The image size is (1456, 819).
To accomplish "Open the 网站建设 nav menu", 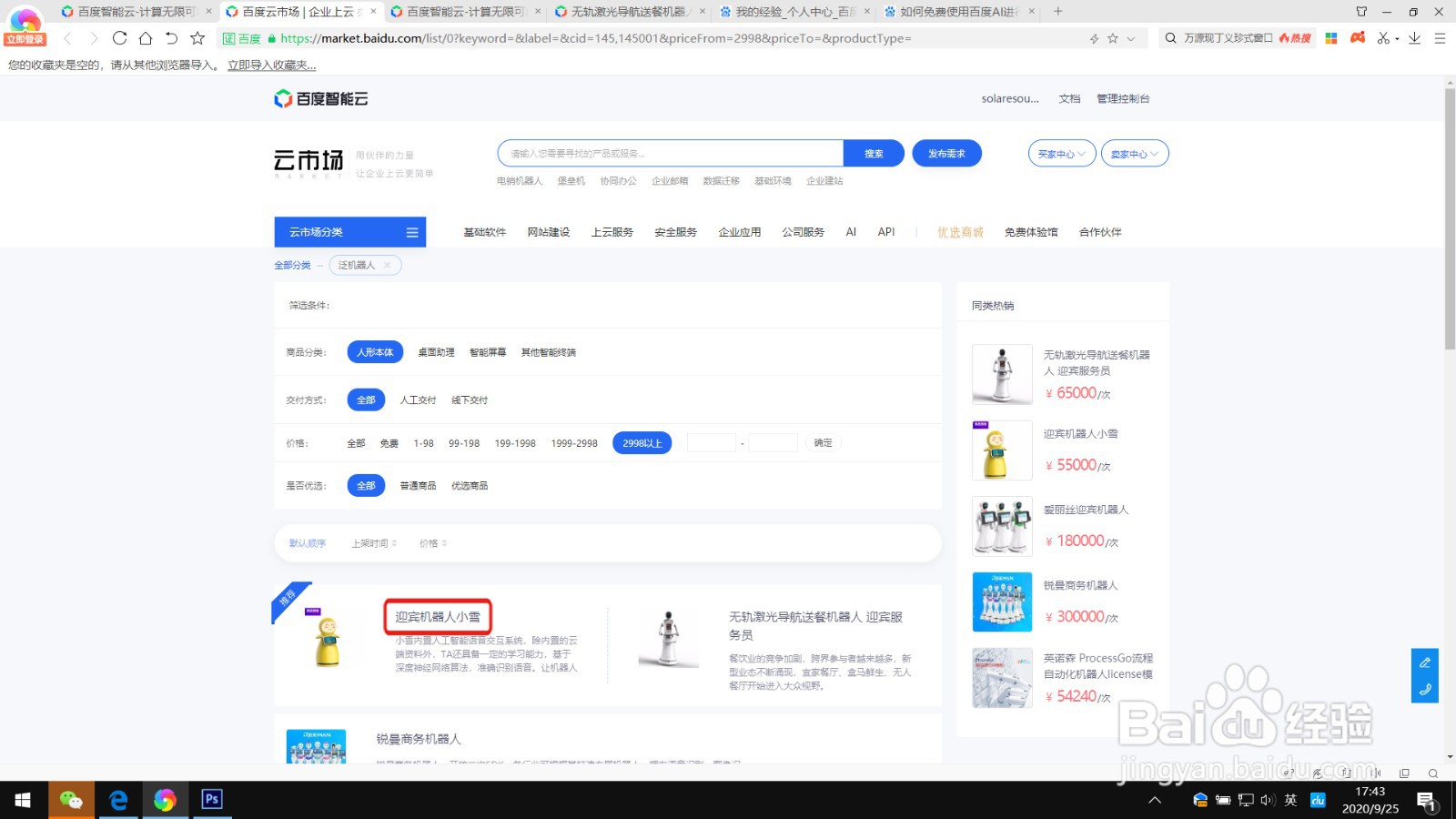I will point(548,232).
